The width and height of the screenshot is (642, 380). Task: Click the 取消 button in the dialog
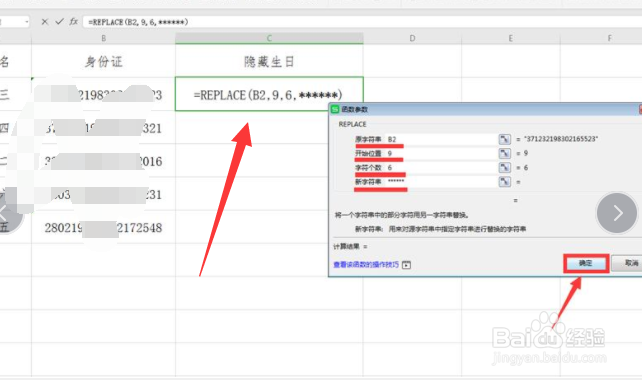[628, 263]
